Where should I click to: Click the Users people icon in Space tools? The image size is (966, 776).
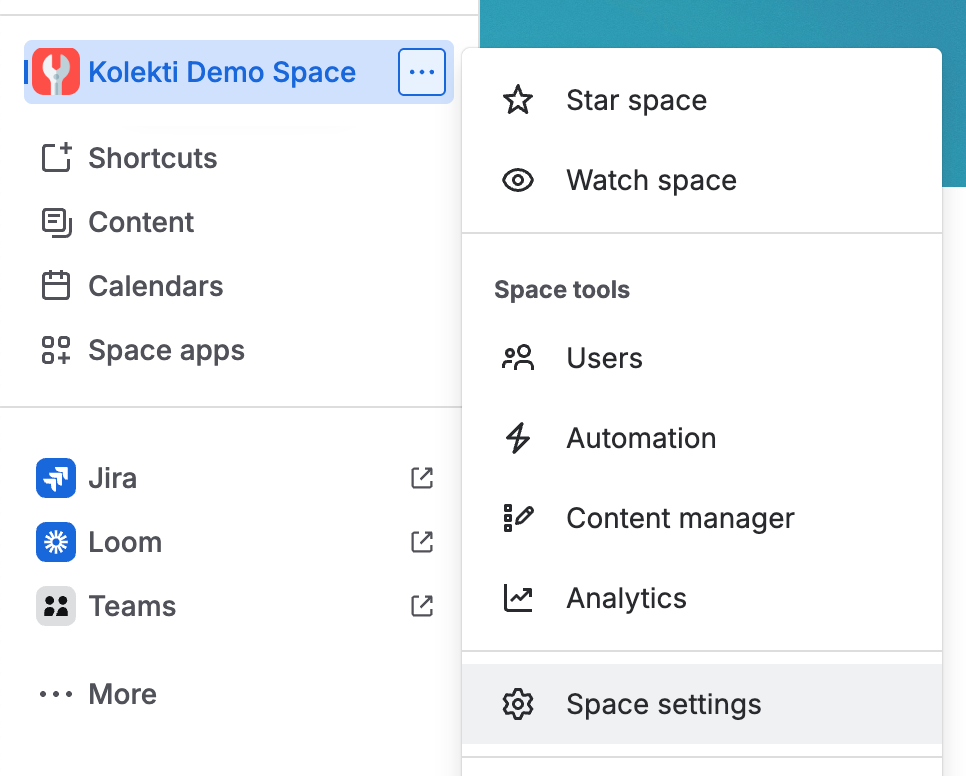(517, 357)
